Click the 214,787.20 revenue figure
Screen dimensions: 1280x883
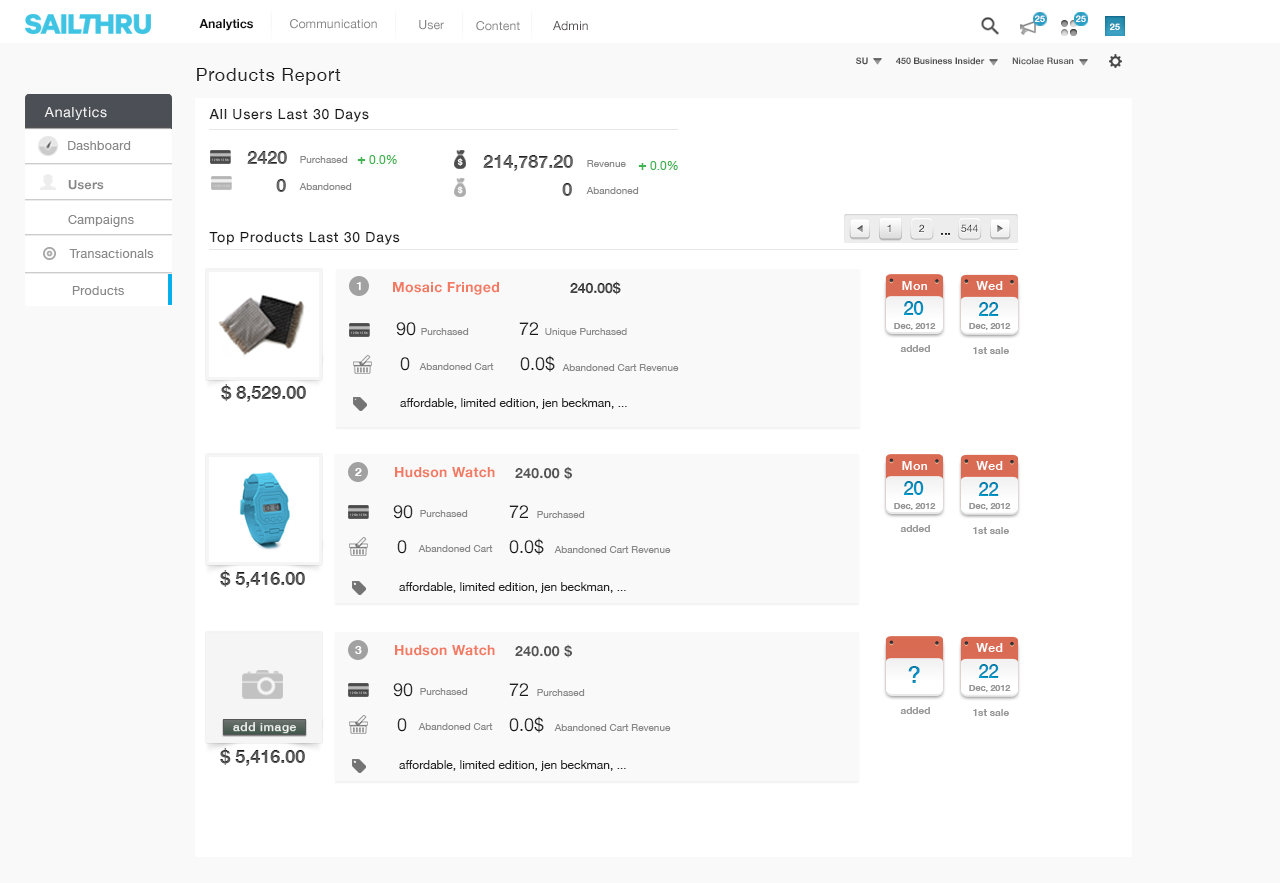pyautogui.click(x=528, y=162)
